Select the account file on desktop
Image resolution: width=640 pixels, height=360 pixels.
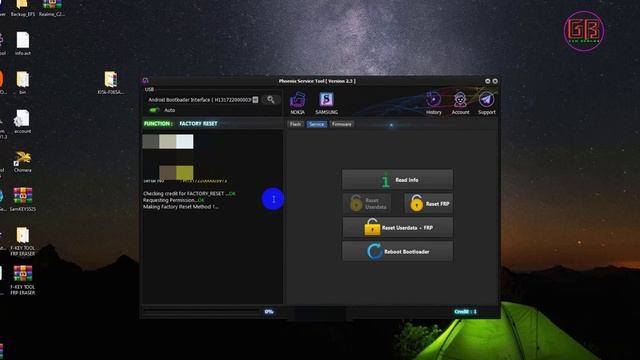pos(22,122)
